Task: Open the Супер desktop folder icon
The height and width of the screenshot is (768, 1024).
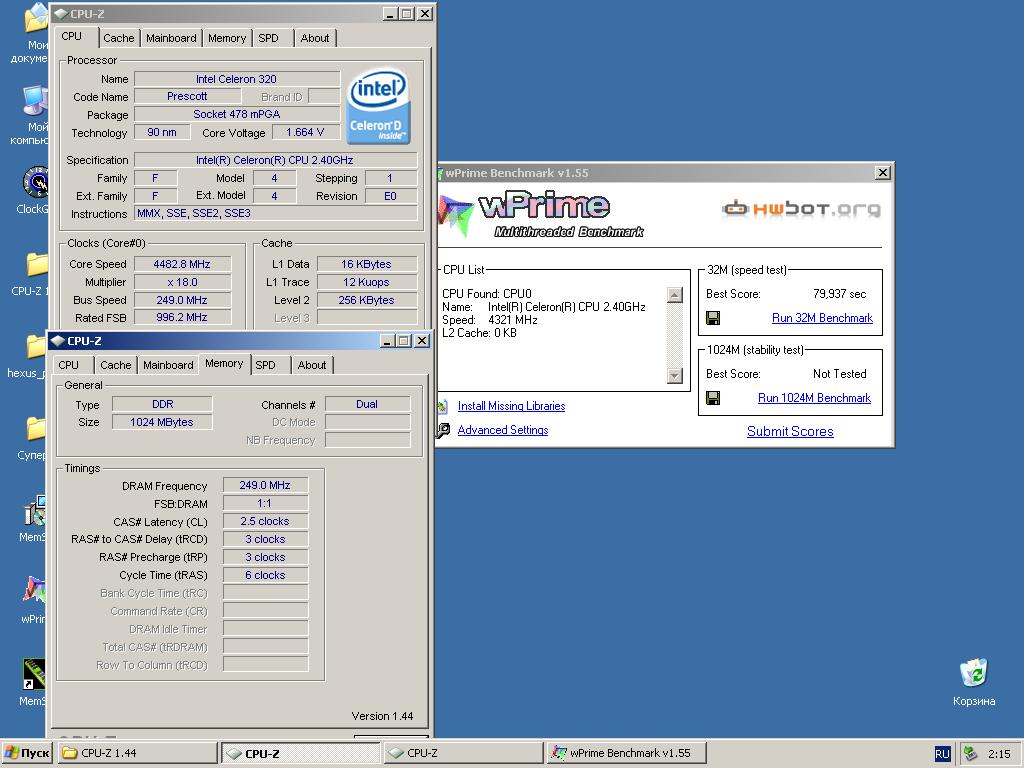Action: coord(37,429)
